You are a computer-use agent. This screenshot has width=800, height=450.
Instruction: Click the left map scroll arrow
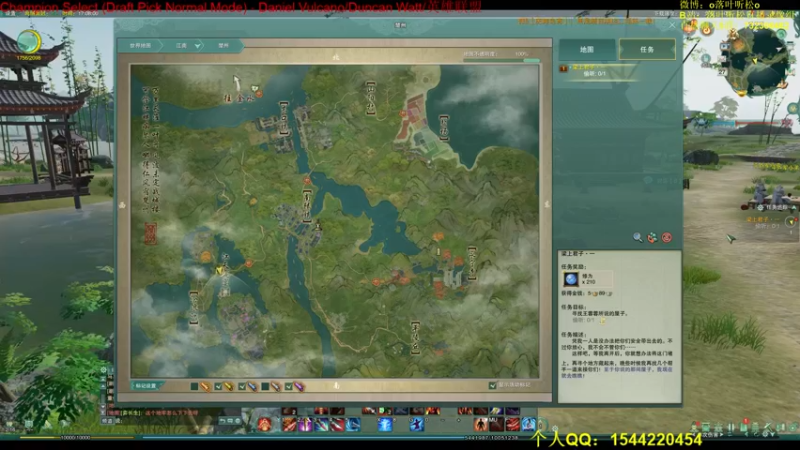coord(122,205)
